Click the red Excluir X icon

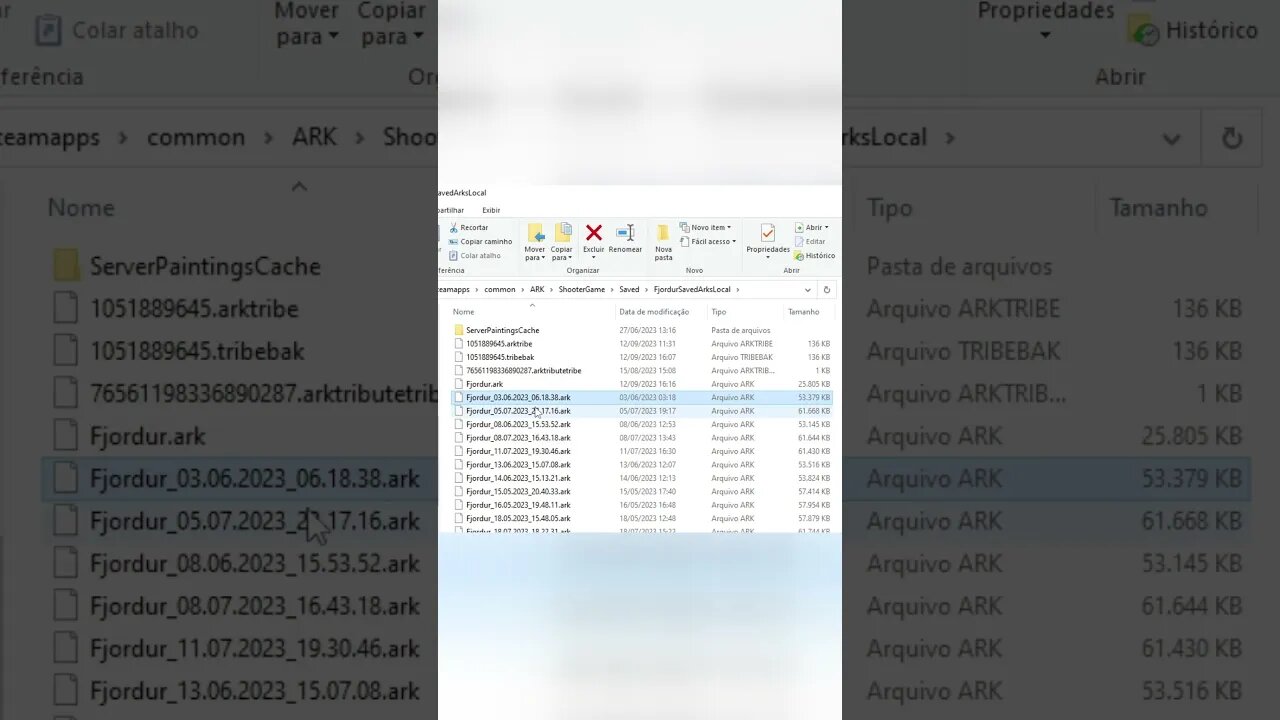tap(594, 233)
